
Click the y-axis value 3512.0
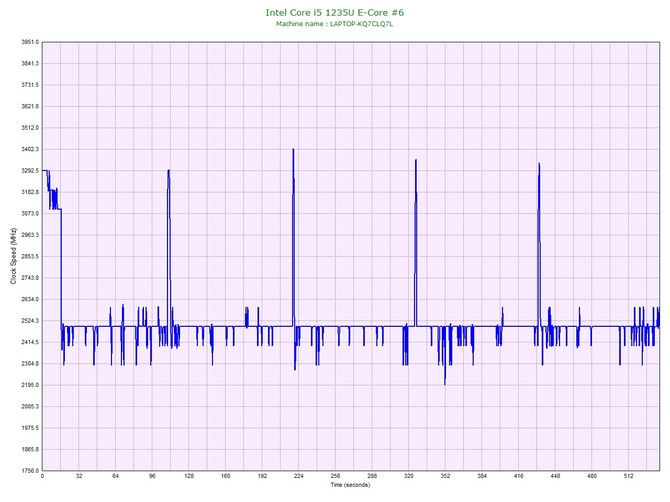[x=30, y=128]
